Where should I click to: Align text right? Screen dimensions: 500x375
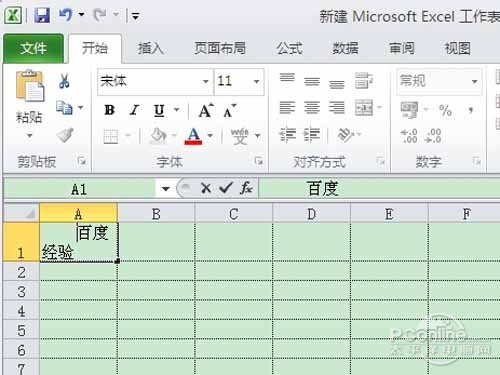click(x=337, y=108)
